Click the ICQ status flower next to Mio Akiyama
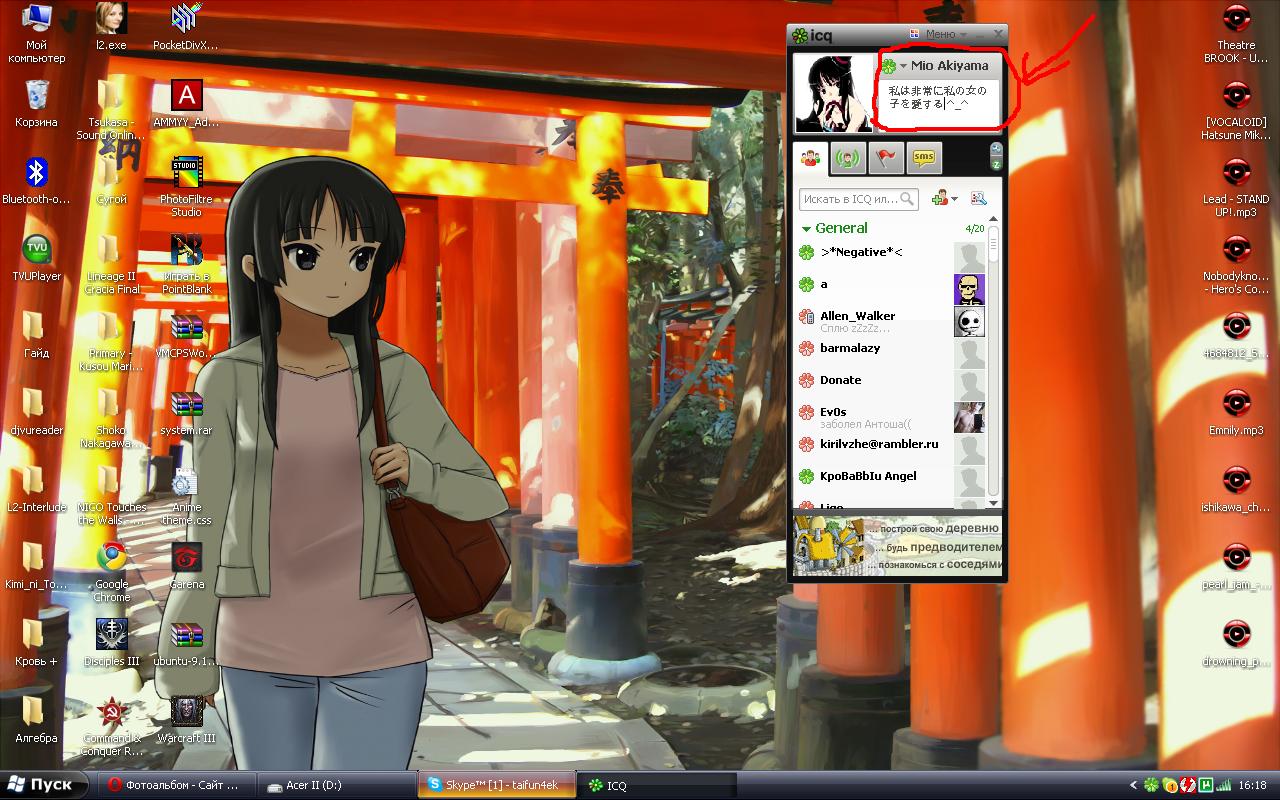This screenshot has width=1280, height=800. point(888,66)
